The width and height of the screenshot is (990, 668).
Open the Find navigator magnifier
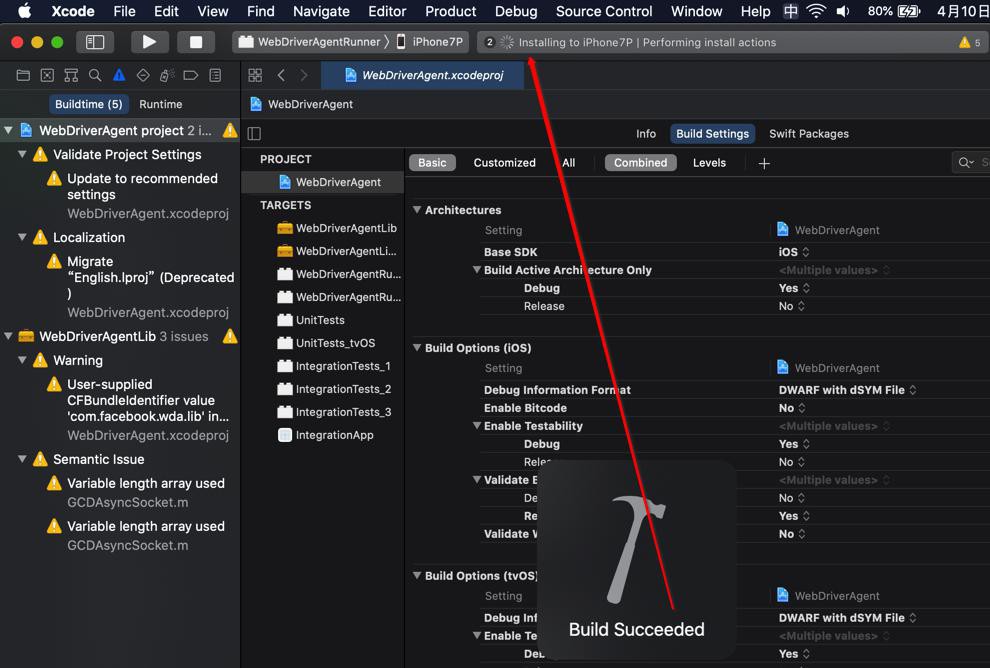[95, 76]
